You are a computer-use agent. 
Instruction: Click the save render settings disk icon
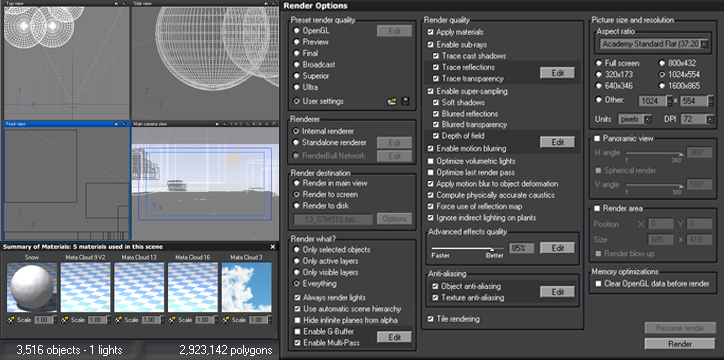click(x=405, y=102)
